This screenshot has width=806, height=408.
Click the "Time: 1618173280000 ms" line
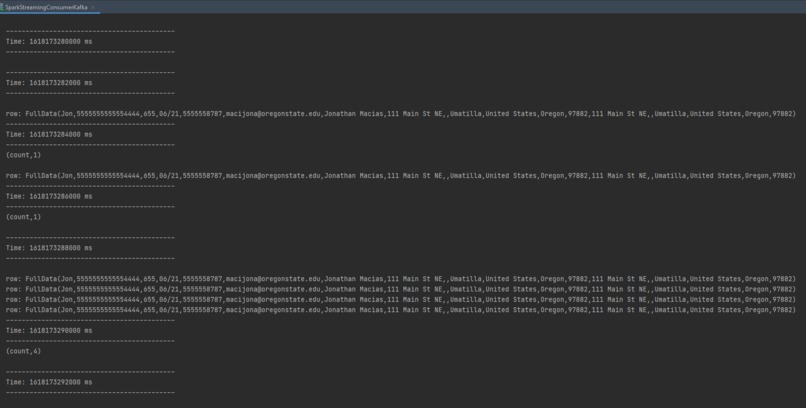click(x=49, y=42)
